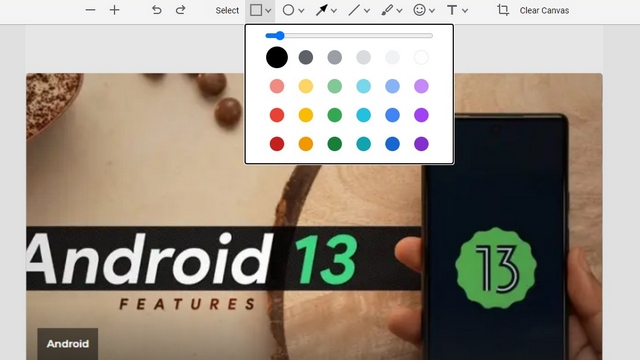Pick the dark orange color swatch
Image resolution: width=640 pixels, height=360 pixels.
(x=306, y=144)
